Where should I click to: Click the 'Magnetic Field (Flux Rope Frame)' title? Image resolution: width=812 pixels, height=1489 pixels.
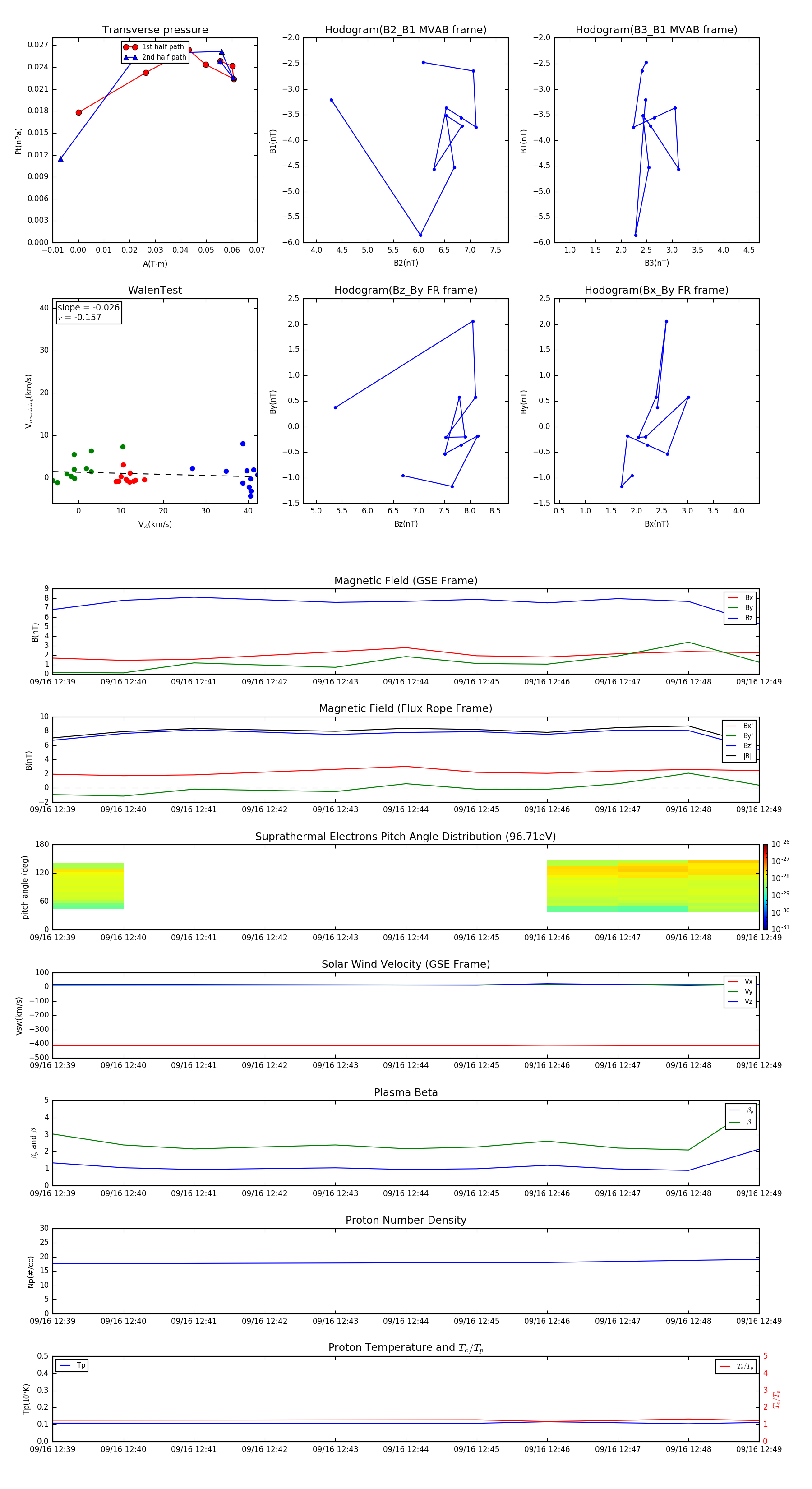[x=406, y=709]
